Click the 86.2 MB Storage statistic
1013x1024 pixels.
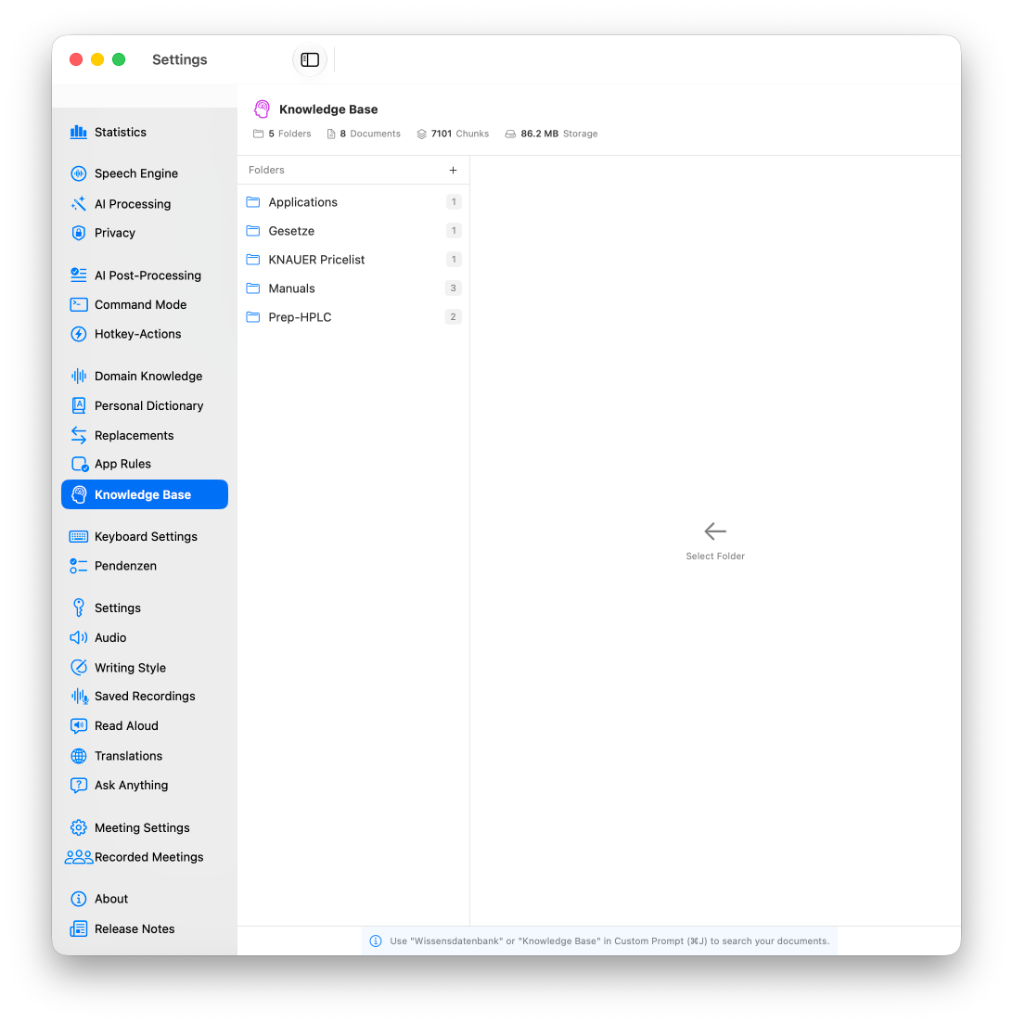click(551, 134)
